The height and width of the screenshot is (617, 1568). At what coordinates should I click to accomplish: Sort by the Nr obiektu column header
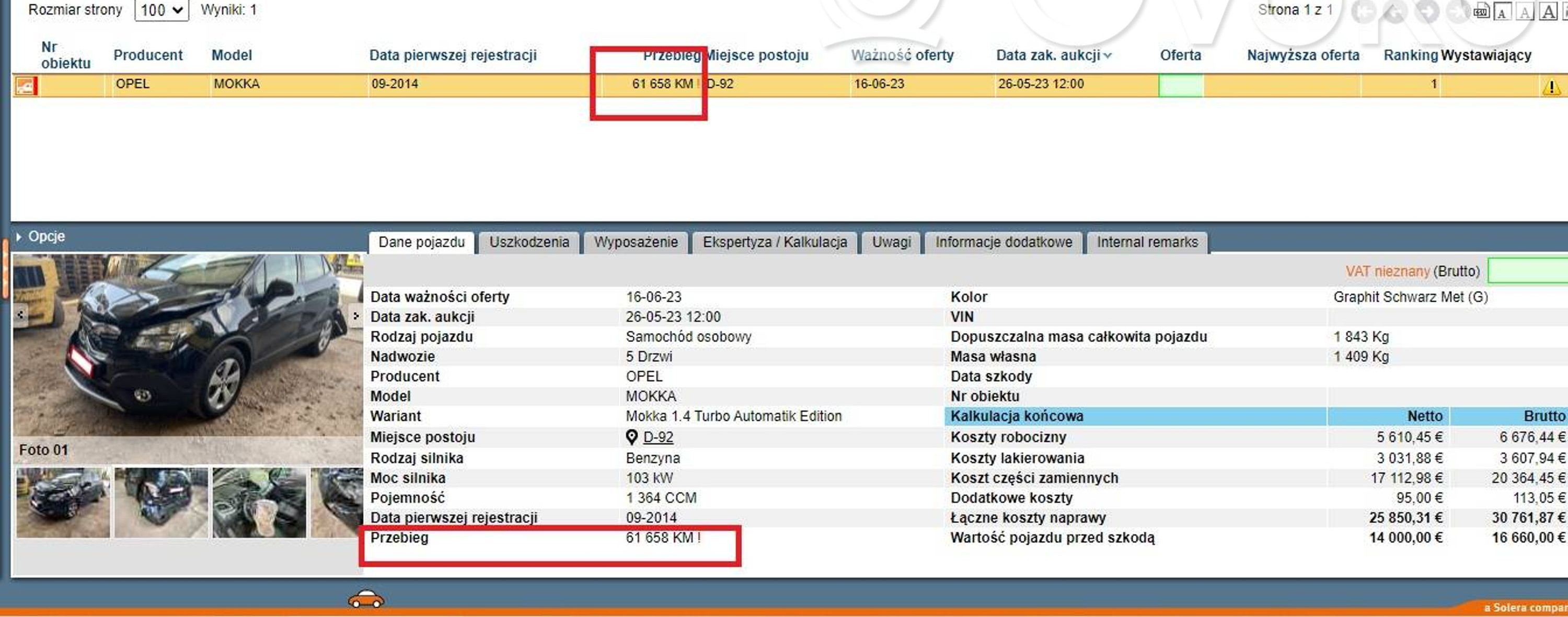(66, 55)
